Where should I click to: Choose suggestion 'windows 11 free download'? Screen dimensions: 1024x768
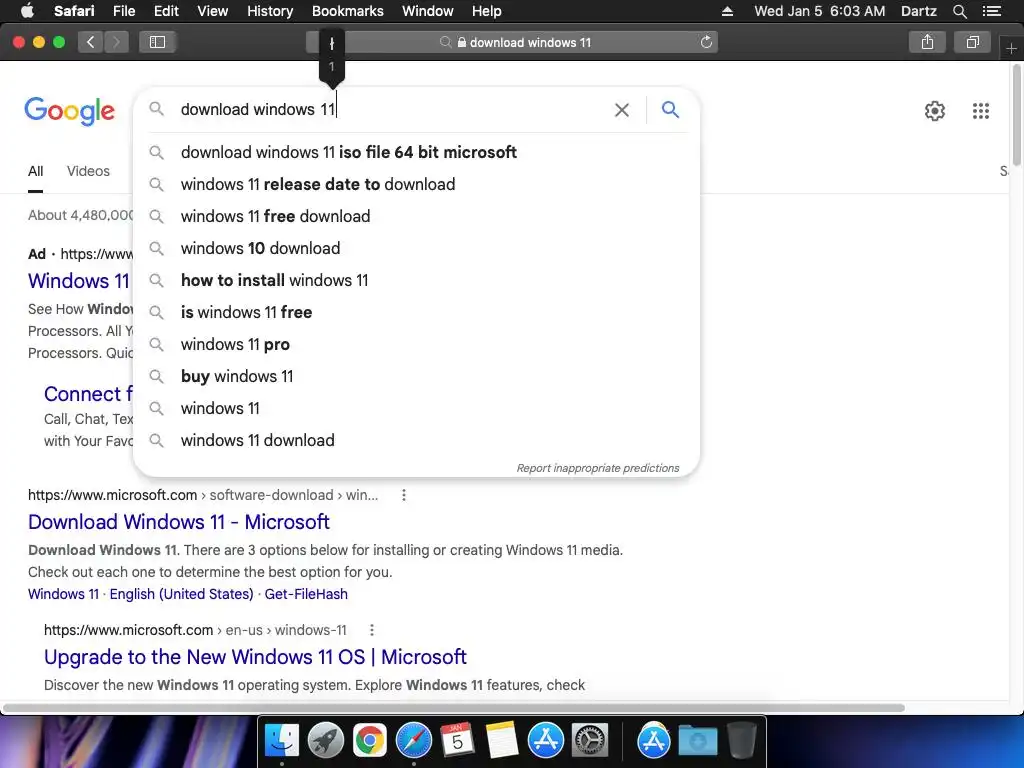pos(417,216)
